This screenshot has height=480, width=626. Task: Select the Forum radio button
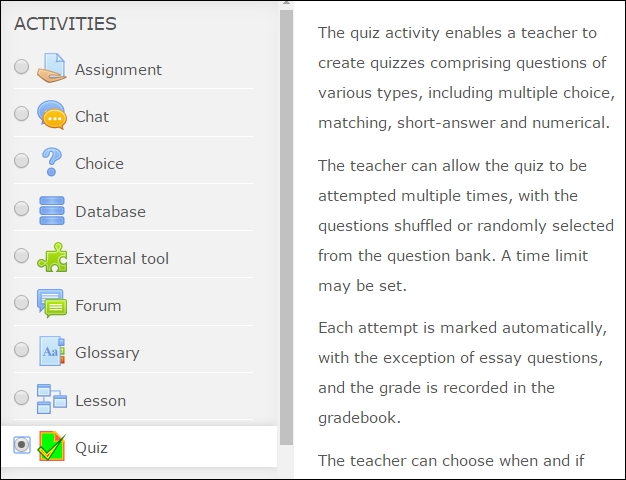22,302
